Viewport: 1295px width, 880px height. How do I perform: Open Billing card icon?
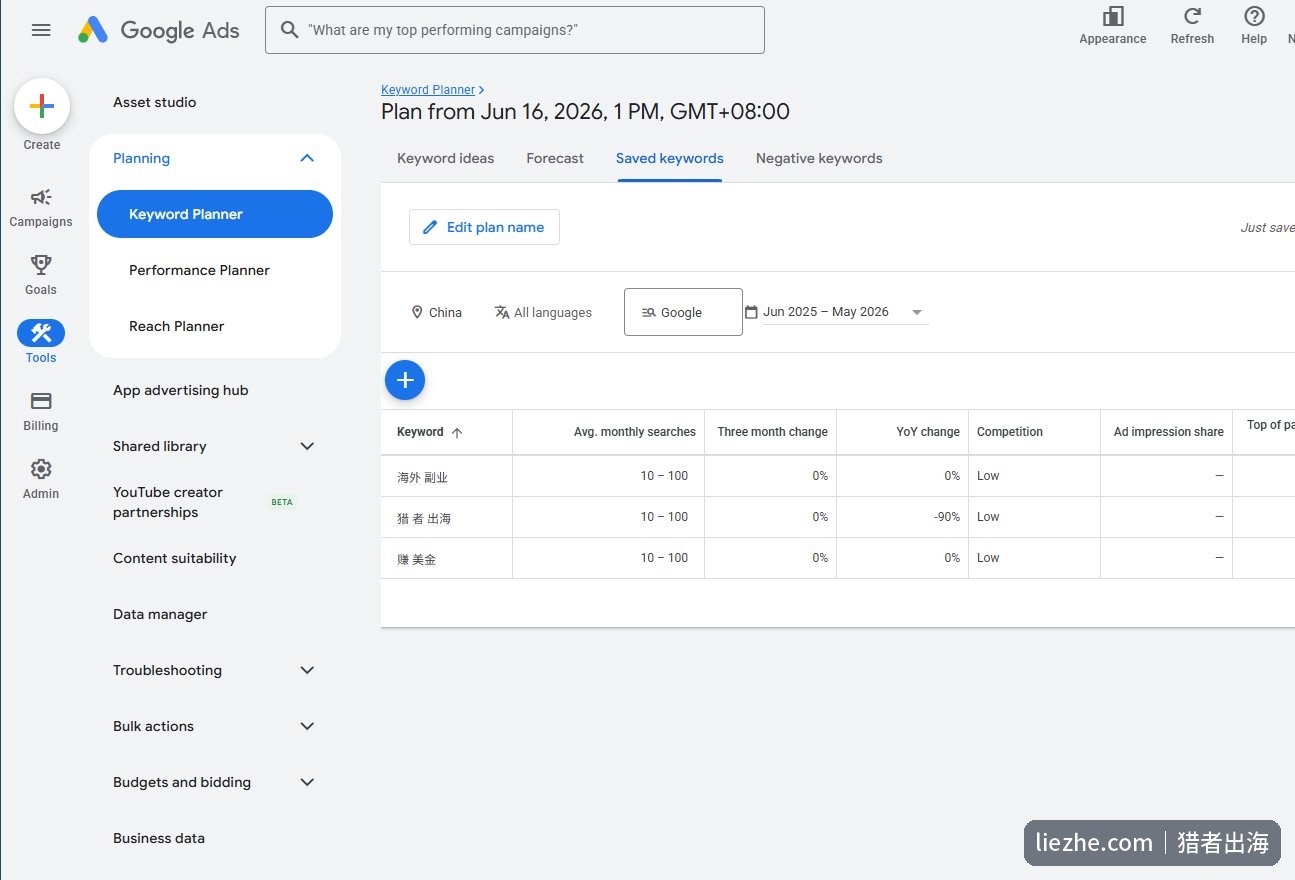tap(41, 401)
